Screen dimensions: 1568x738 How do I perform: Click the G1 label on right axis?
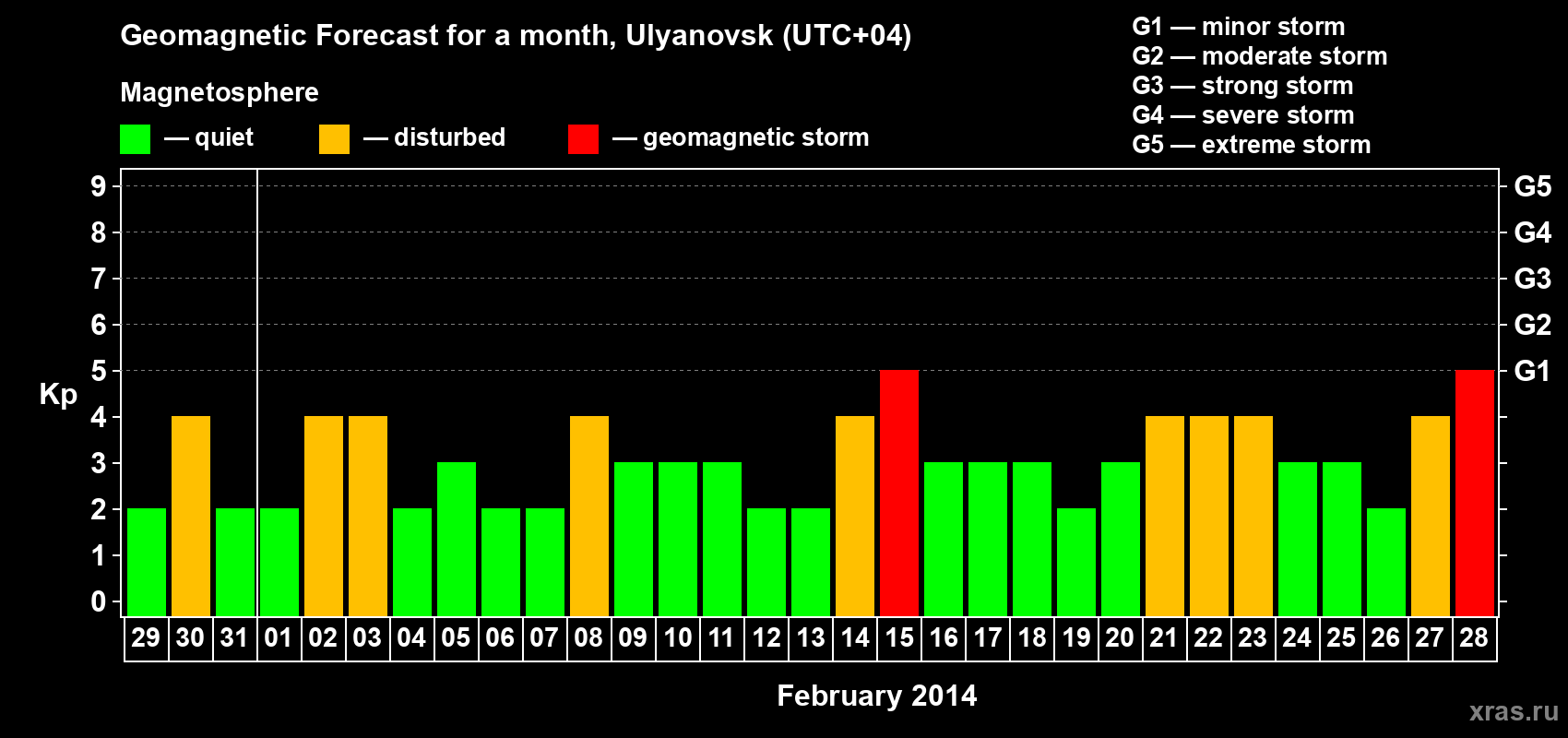(1533, 371)
